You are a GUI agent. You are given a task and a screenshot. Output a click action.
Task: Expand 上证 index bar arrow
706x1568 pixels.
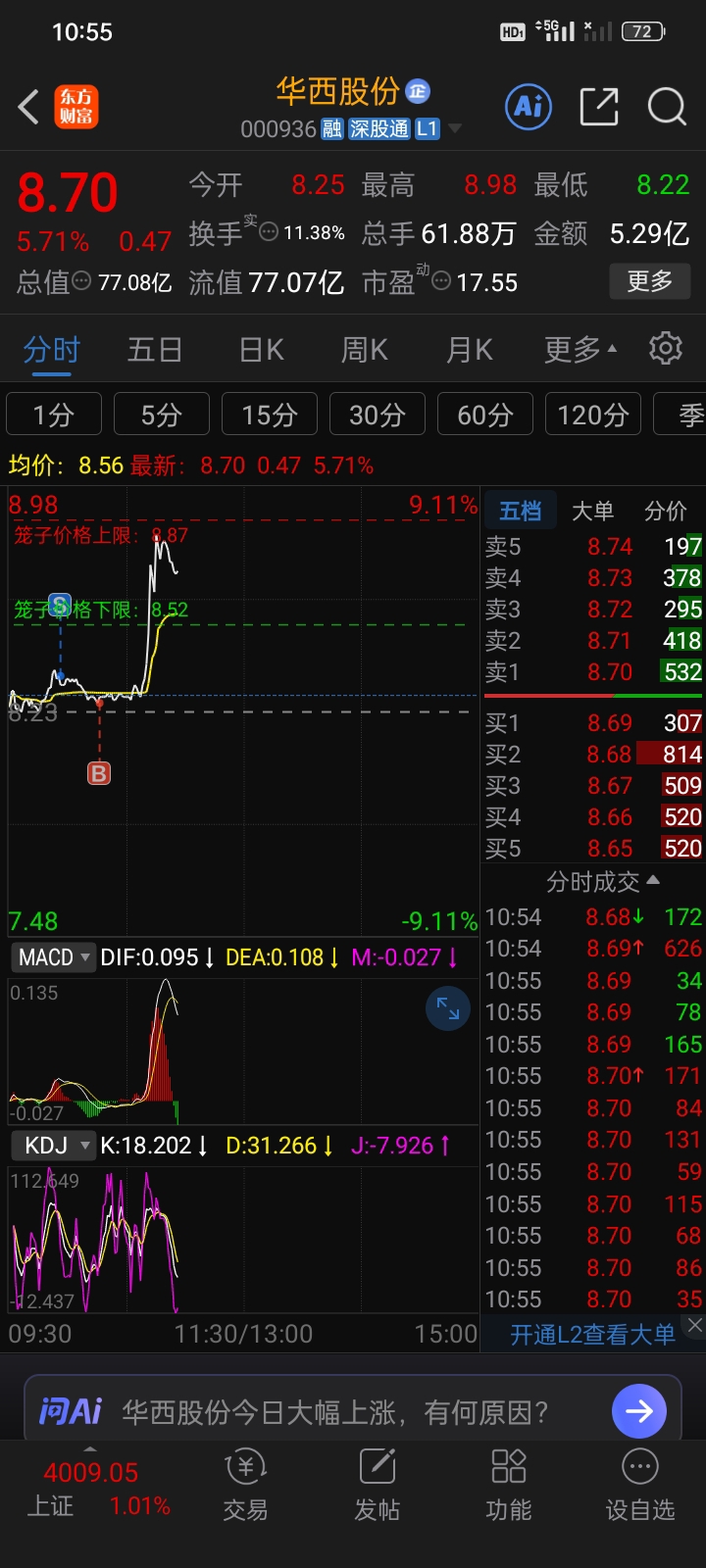click(90, 1448)
